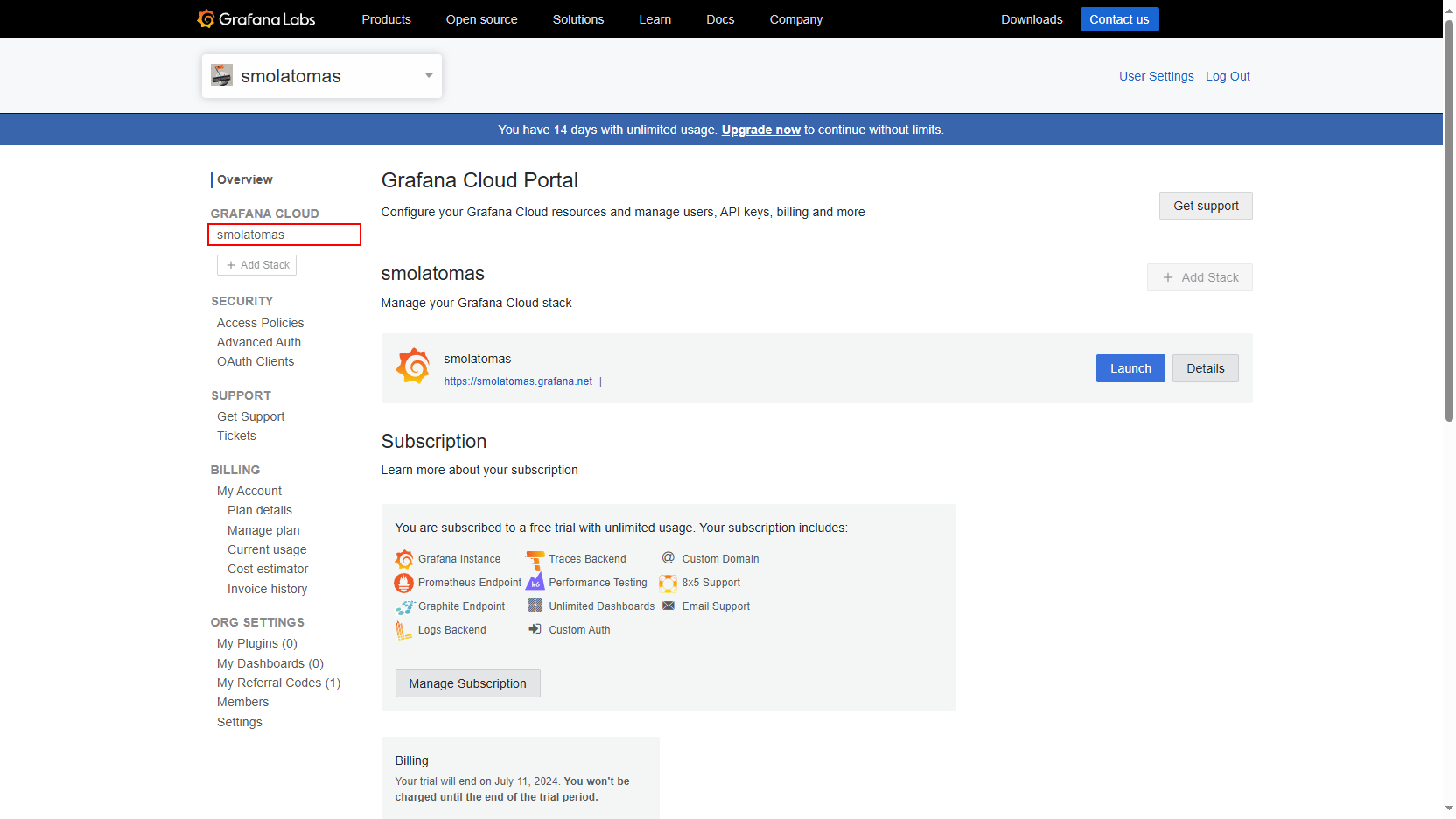This screenshot has height=819, width=1456.
Task: Open the Learn menu
Action: [655, 19]
